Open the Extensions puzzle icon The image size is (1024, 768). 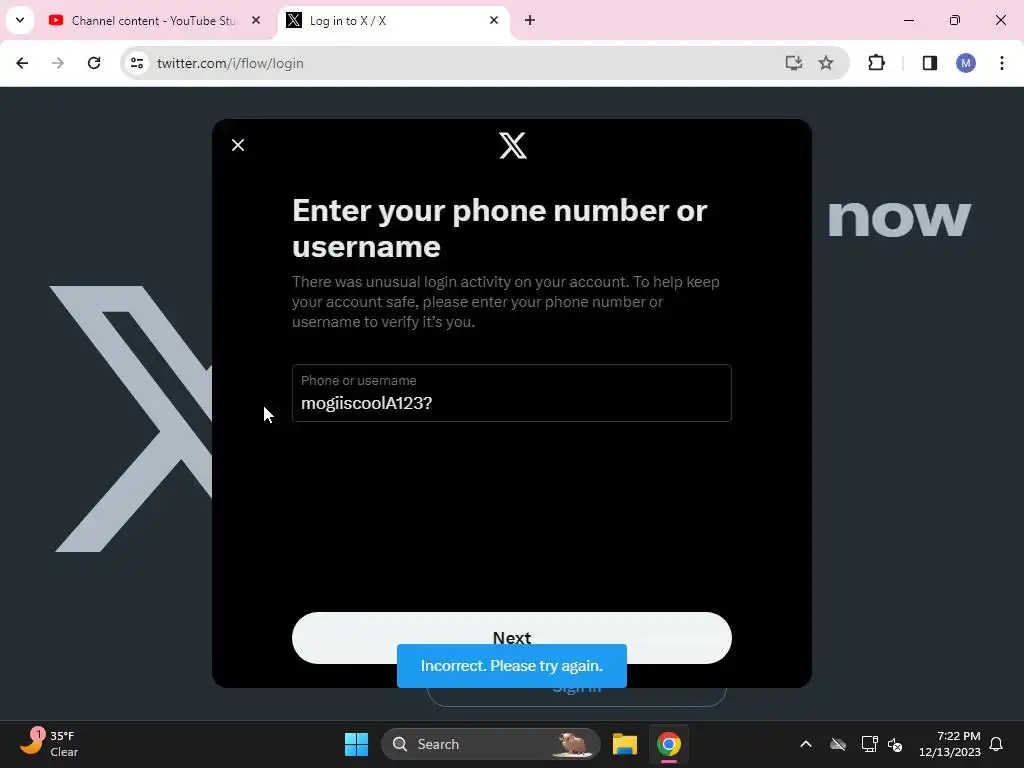coord(876,63)
